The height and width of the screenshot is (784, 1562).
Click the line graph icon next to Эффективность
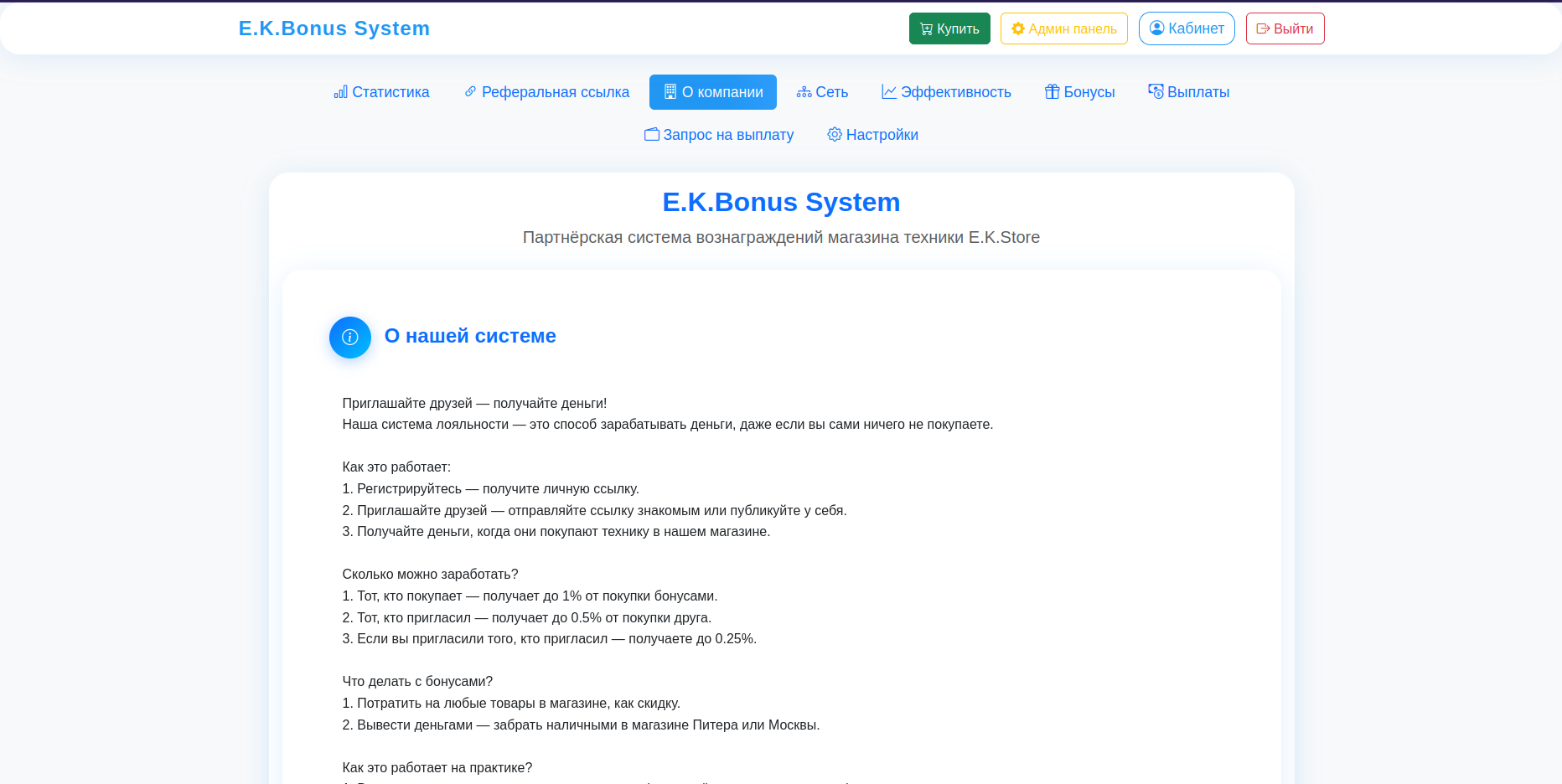click(889, 91)
